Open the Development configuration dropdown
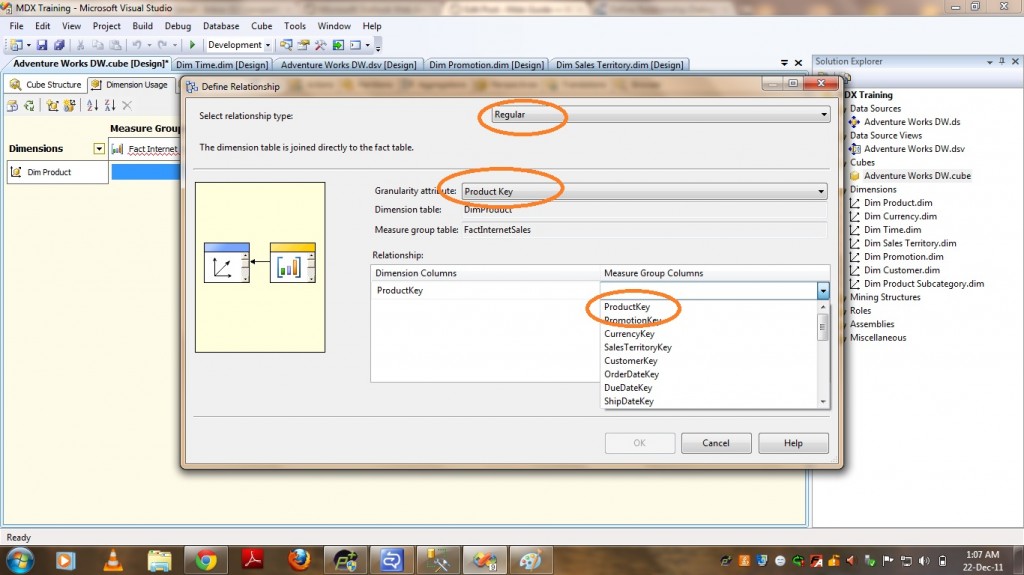Viewport: 1024px width, 575px height. [x=240, y=45]
